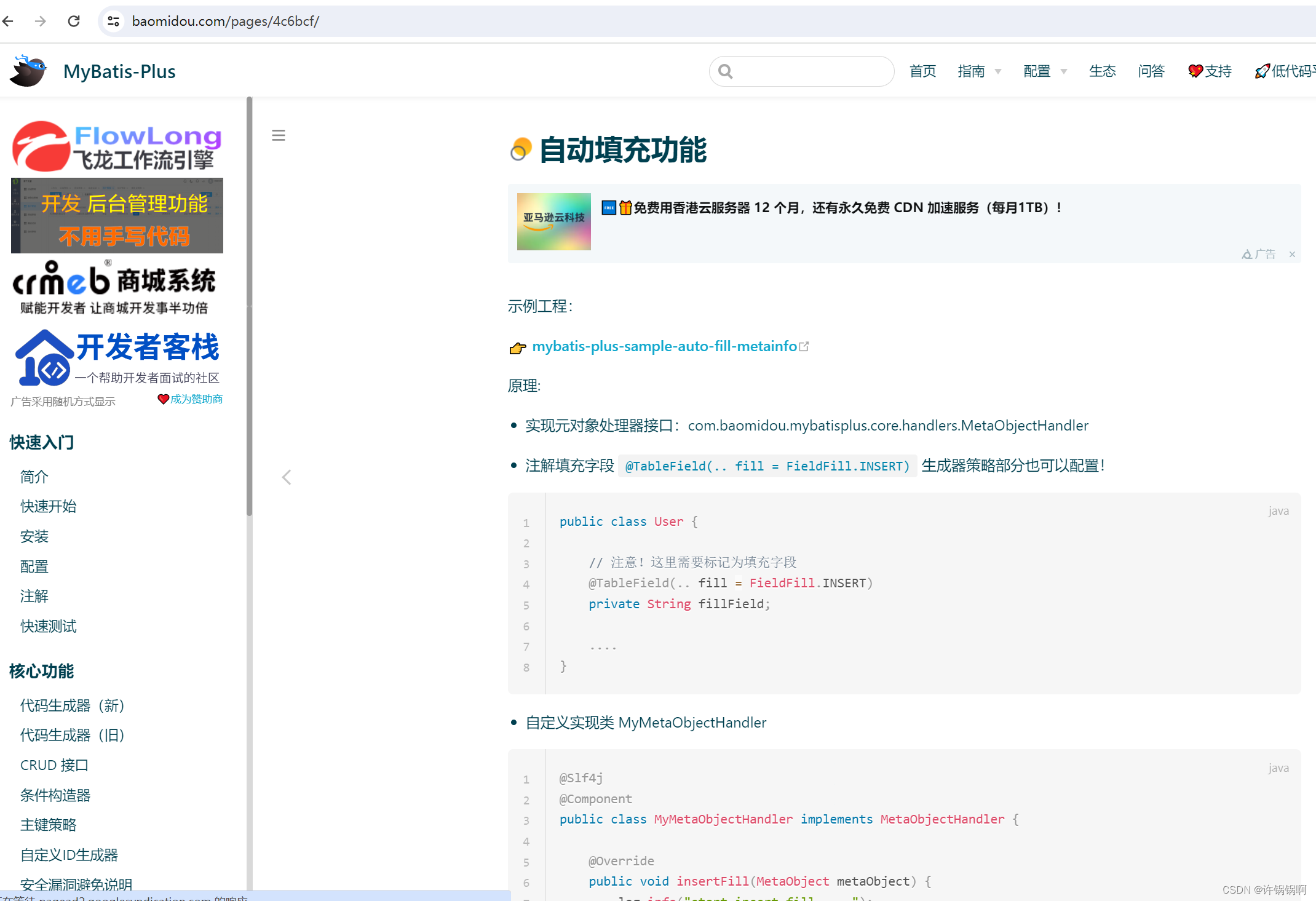Click the pointing hand icon before sample link

point(518,348)
